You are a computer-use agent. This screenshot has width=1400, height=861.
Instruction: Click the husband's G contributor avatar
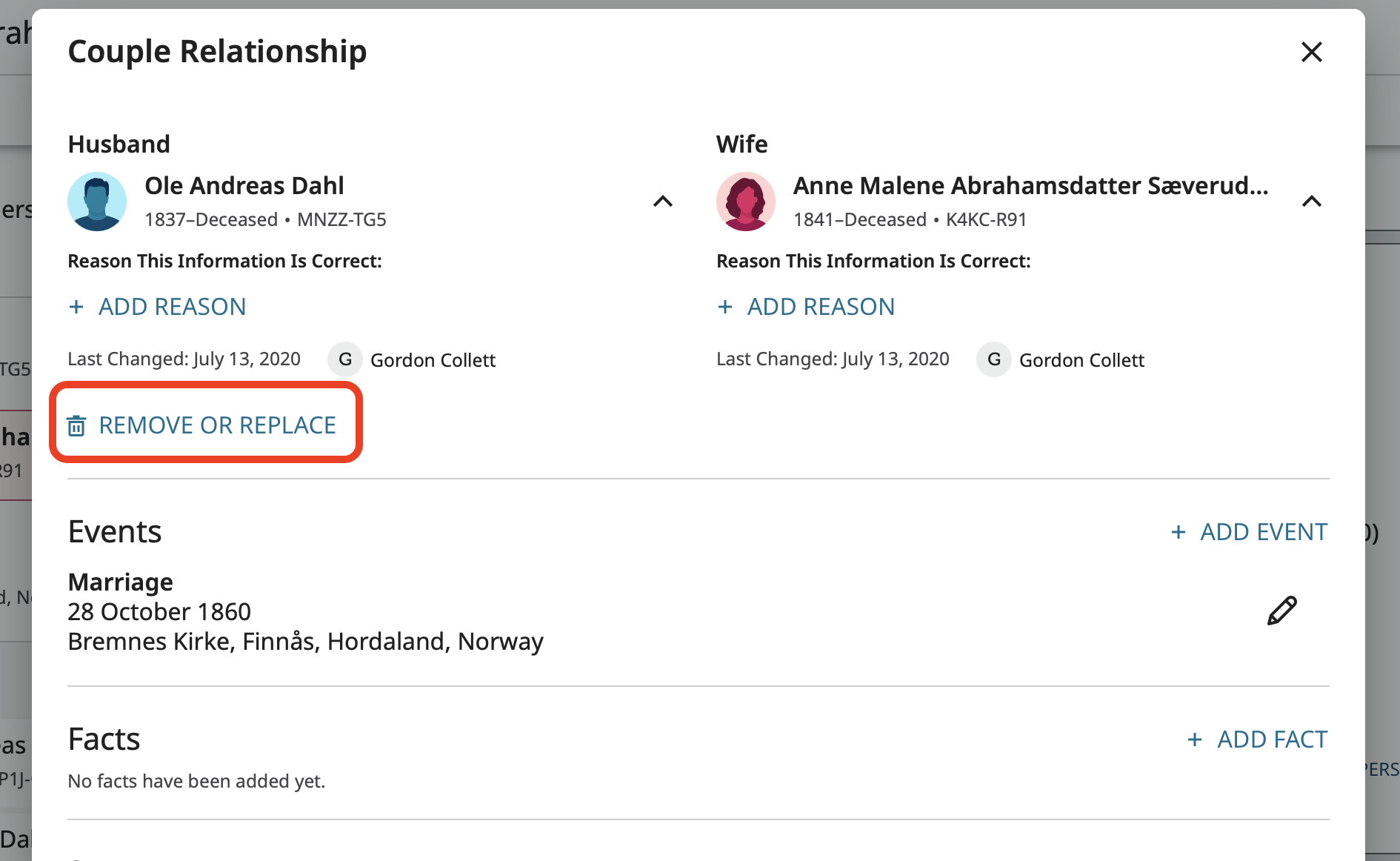345,360
